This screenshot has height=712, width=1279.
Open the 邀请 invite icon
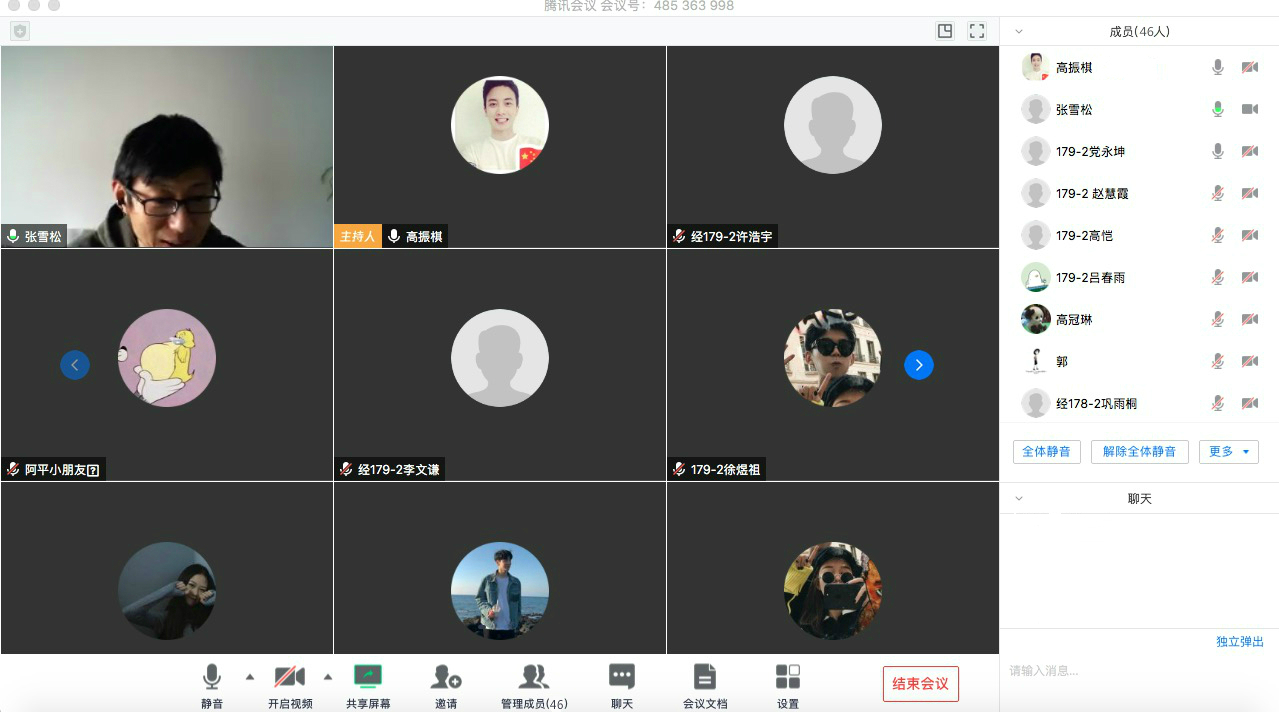click(446, 678)
